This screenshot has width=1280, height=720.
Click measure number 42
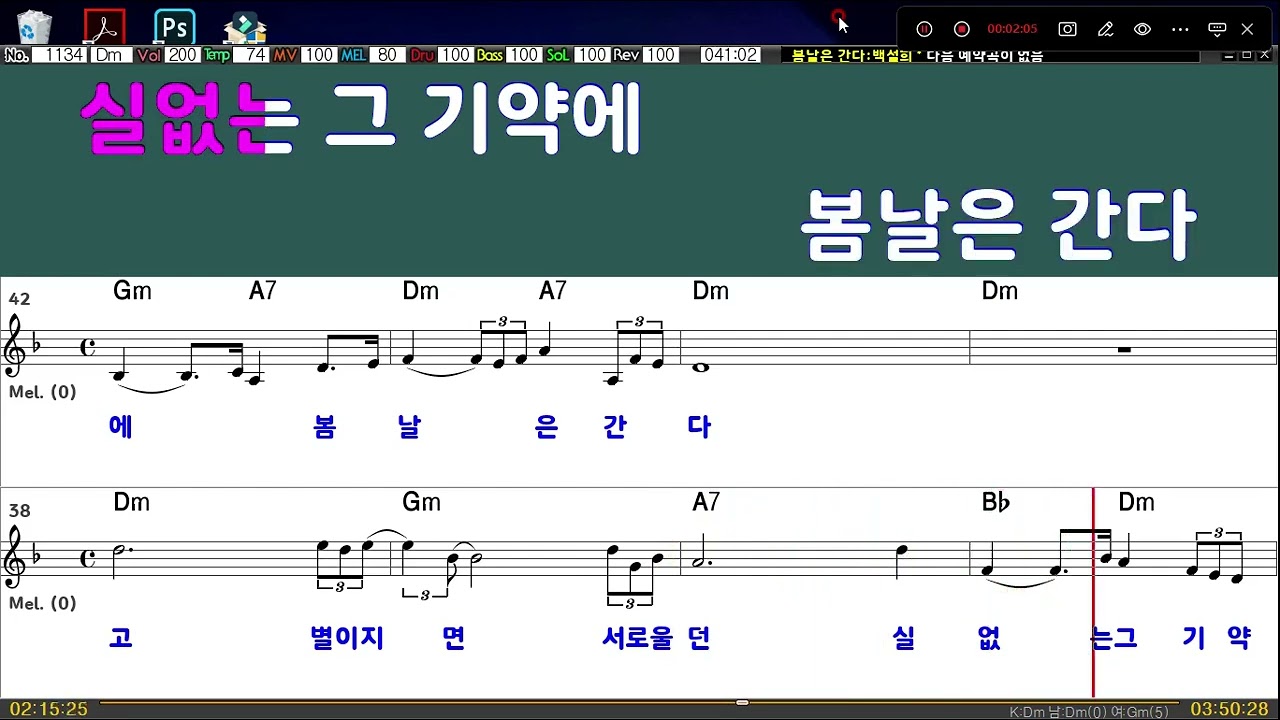(x=19, y=299)
